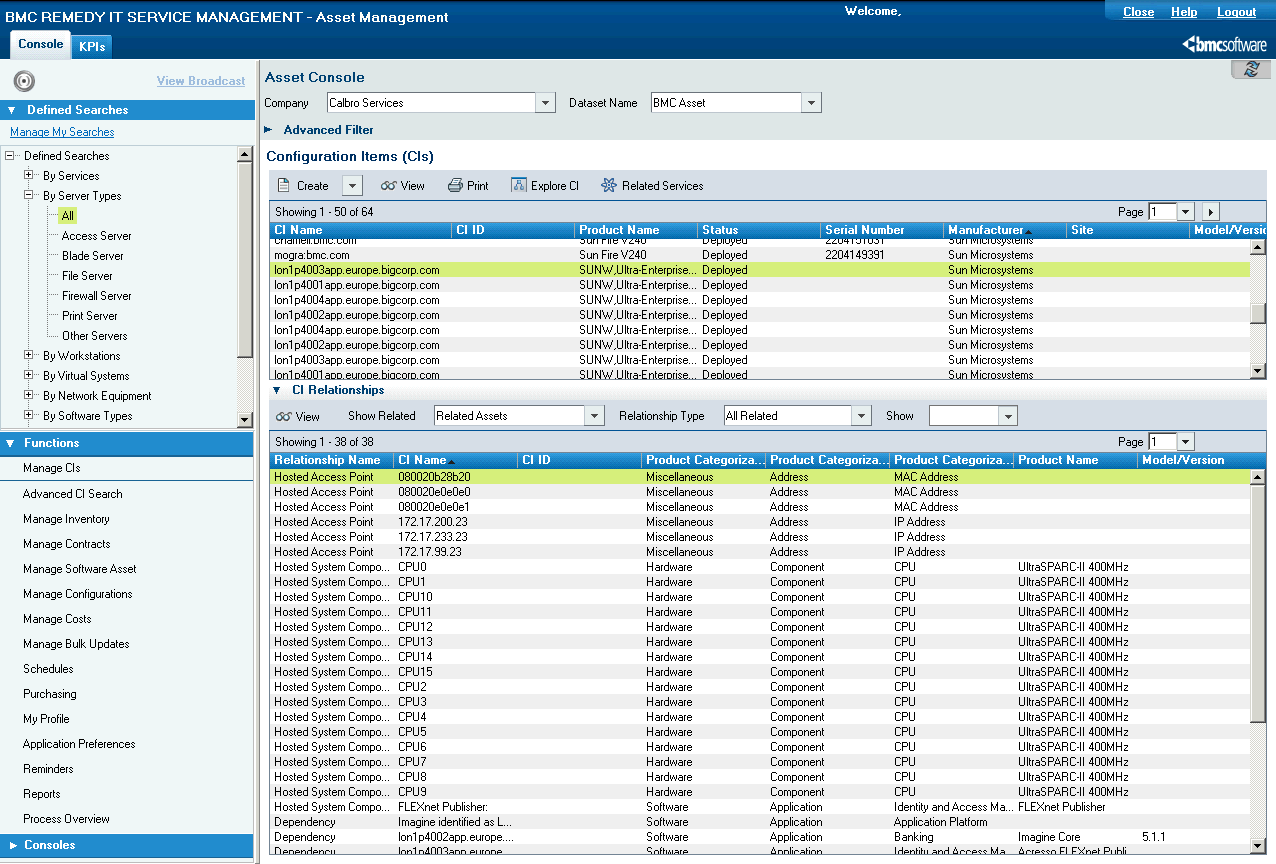This screenshot has width=1276, height=864.
Task: Sort CI table by Status column header
Action: pos(757,230)
